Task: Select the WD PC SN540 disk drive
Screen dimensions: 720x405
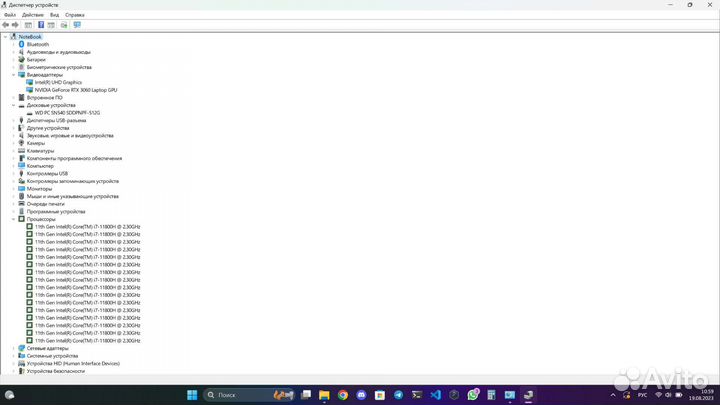Action: (x=67, y=113)
